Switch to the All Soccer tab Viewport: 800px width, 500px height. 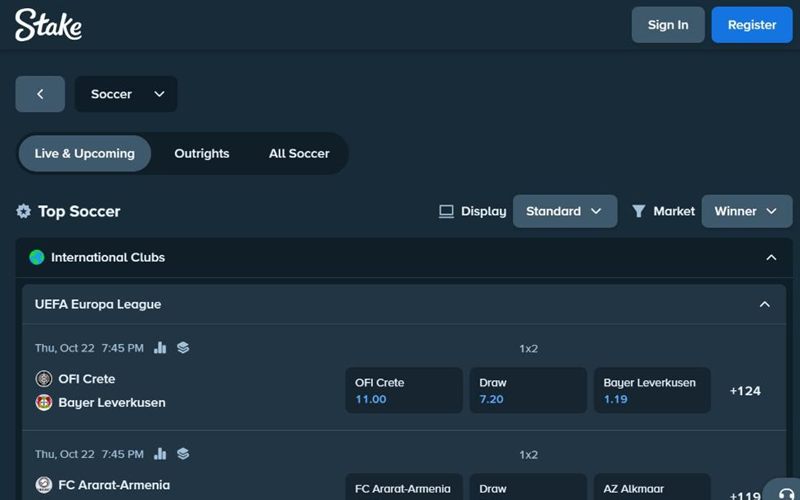pyautogui.click(x=299, y=154)
